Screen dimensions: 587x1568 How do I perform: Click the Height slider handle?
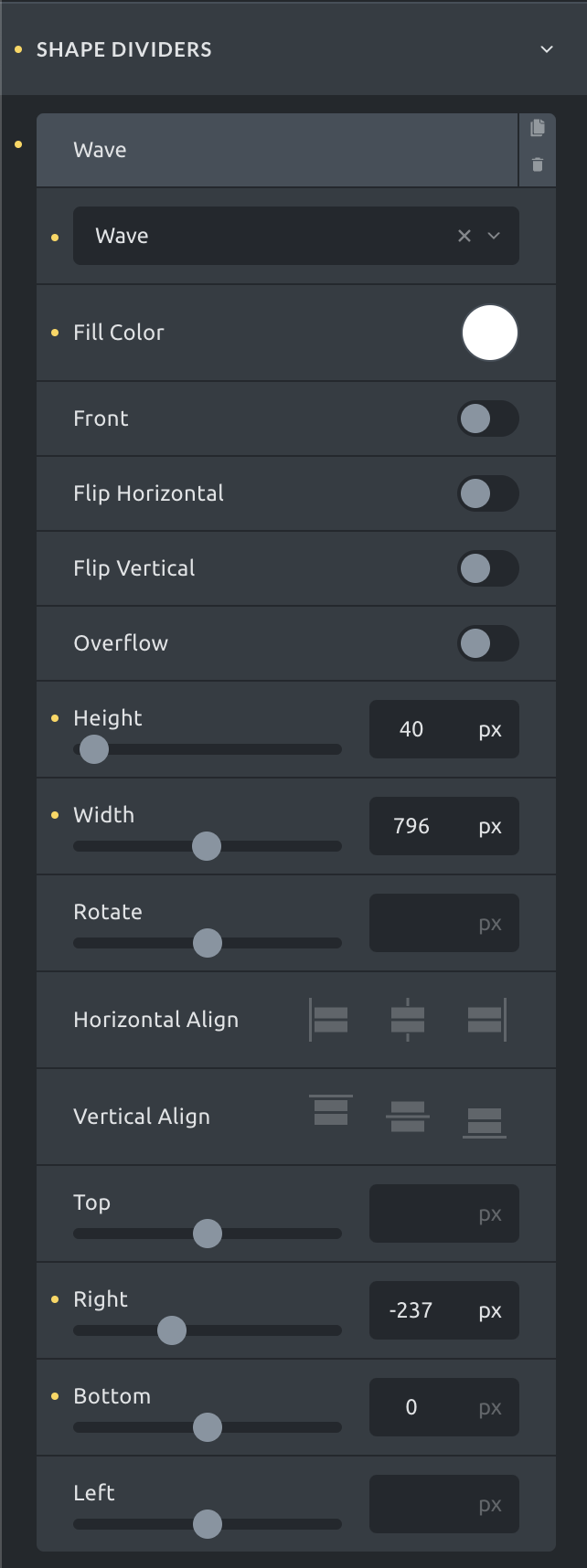[93, 749]
